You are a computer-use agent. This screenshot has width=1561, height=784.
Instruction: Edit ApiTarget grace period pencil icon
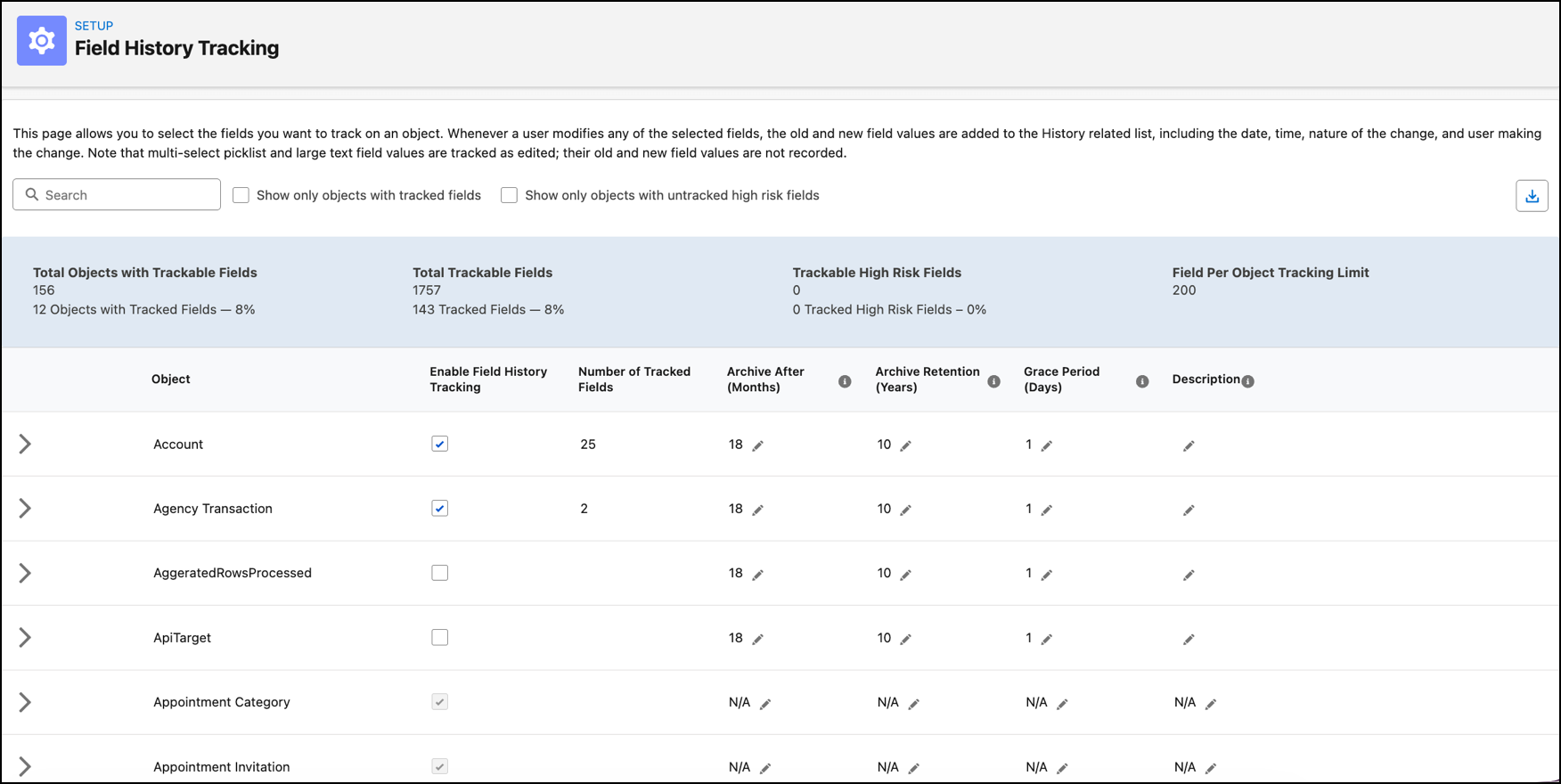click(1047, 639)
